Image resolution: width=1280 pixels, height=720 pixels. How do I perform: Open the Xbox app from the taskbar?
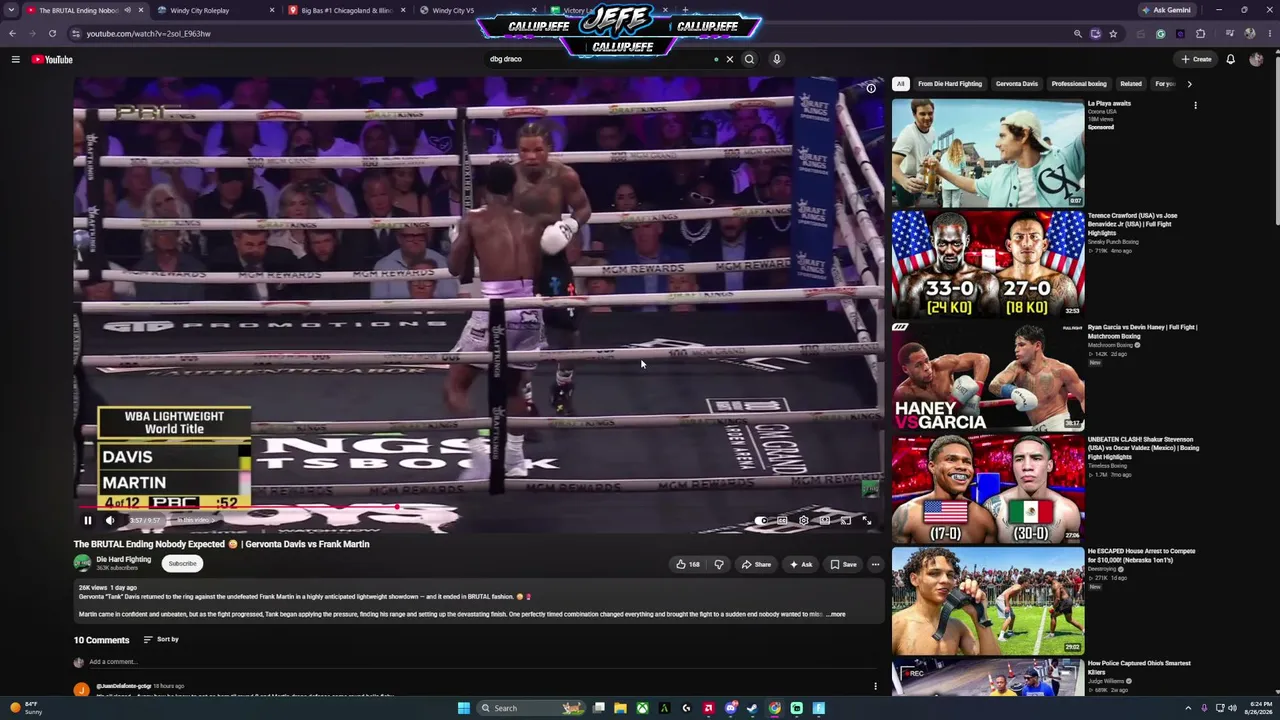pyautogui.click(x=642, y=708)
